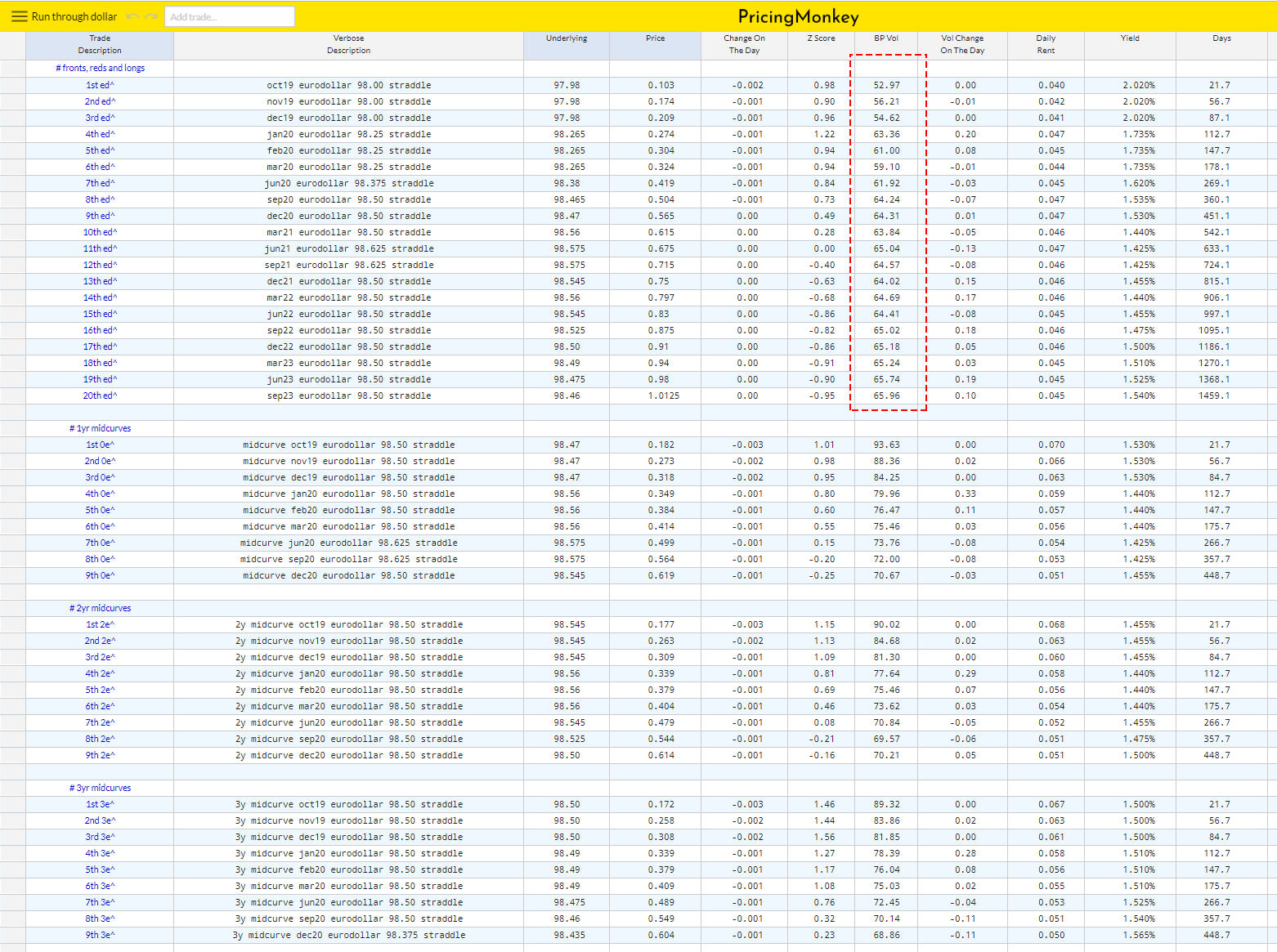Select the '20th ed^' trade cell
This screenshot has width=1277, height=952.
pyautogui.click(x=100, y=396)
